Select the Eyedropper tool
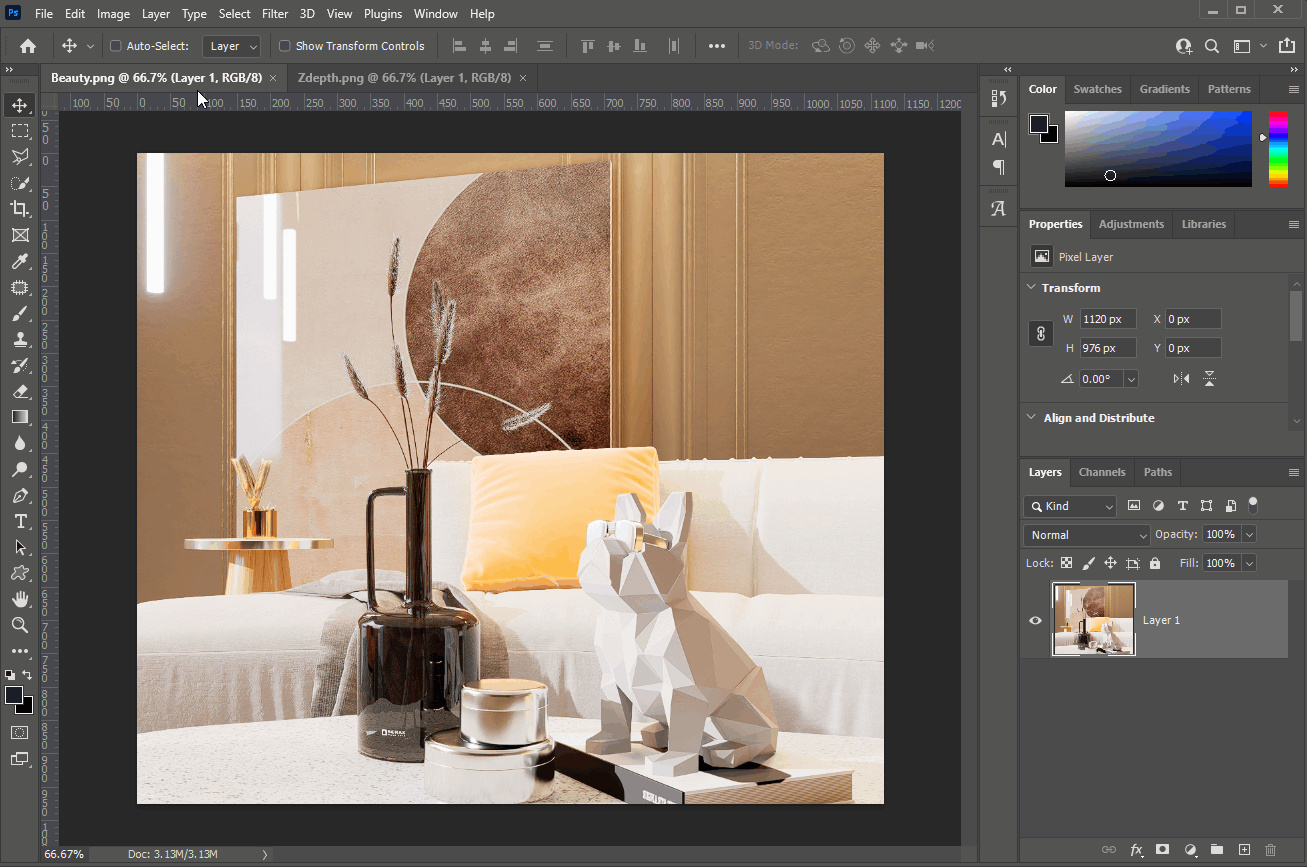Screen dimensions: 1307x867 [x=20, y=262]
